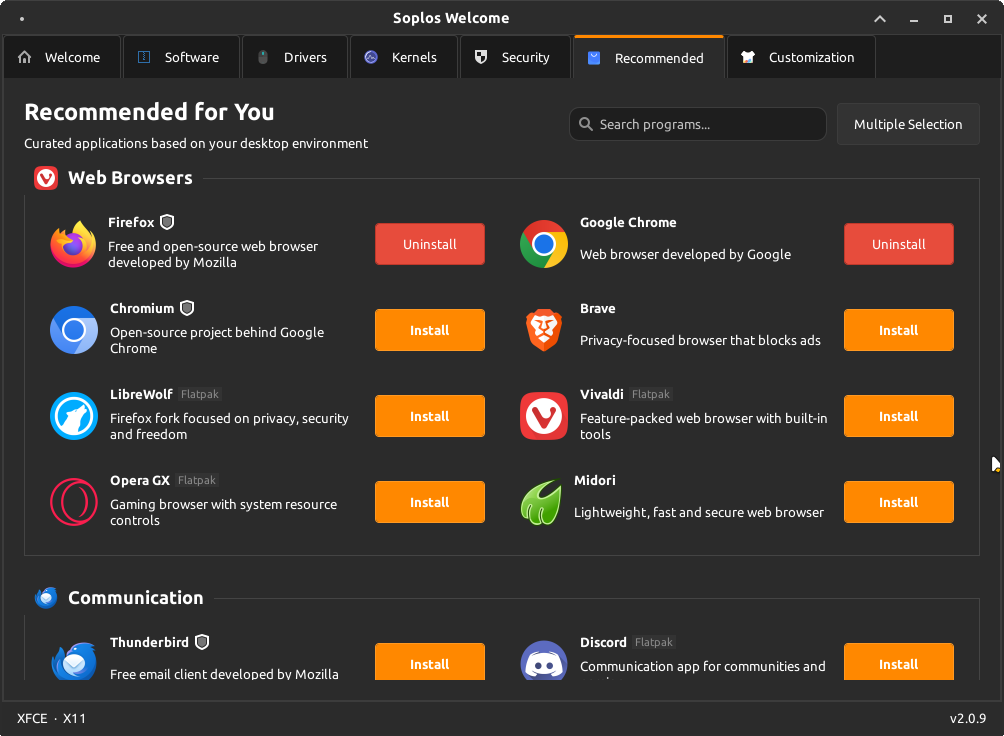Install LibreWolf

(430, 416)
